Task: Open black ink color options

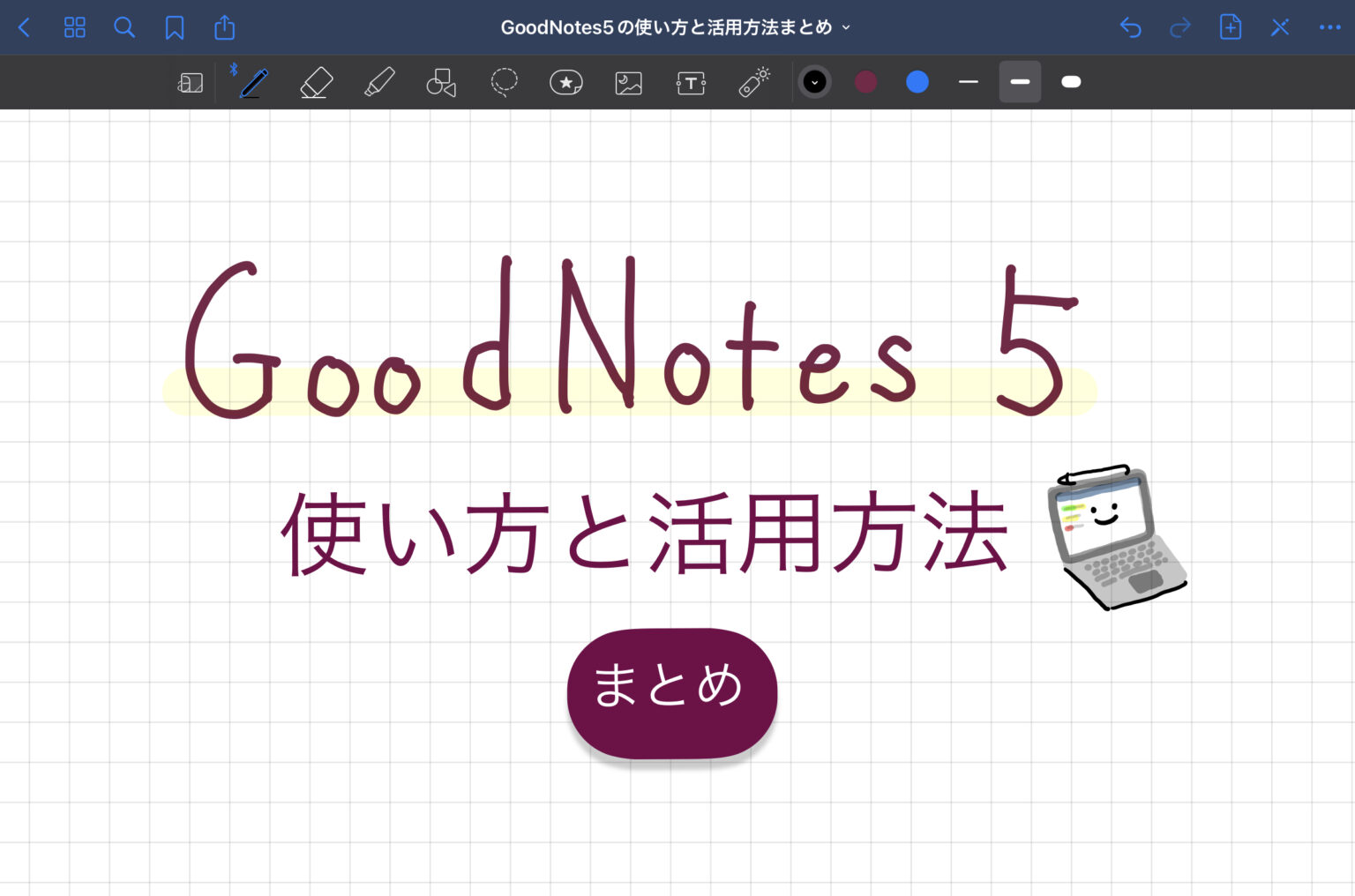Action: [813, 82]
